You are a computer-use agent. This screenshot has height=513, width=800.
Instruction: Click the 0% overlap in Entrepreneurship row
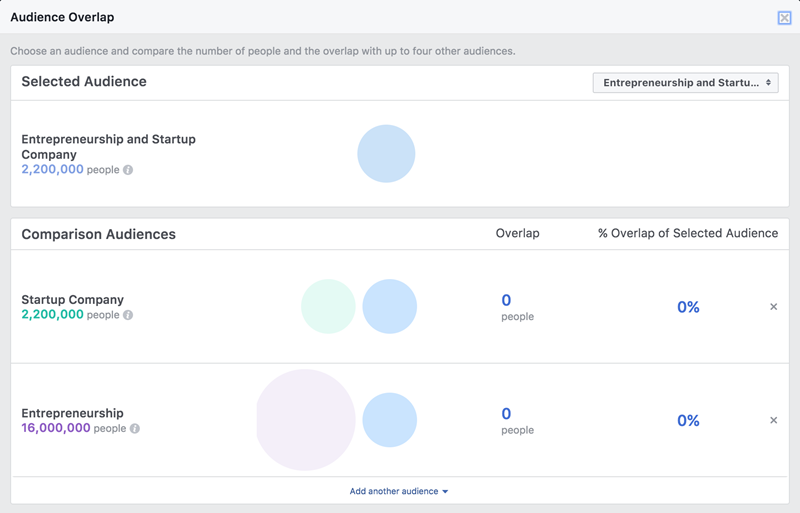[x=688, y=421]
